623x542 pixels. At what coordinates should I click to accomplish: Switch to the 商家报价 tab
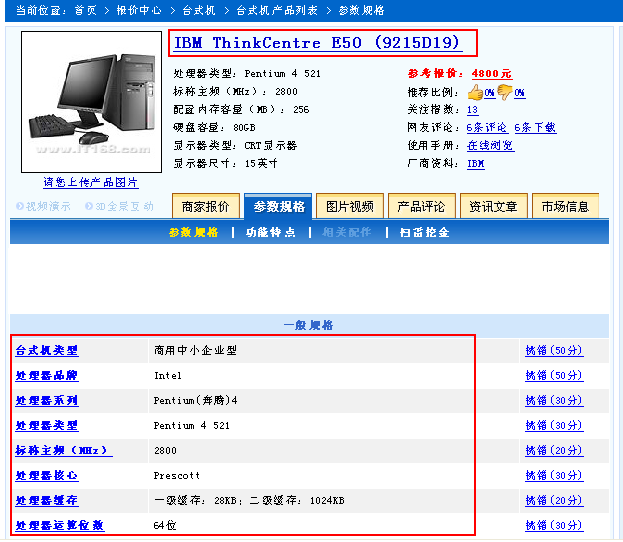point(206,207)
